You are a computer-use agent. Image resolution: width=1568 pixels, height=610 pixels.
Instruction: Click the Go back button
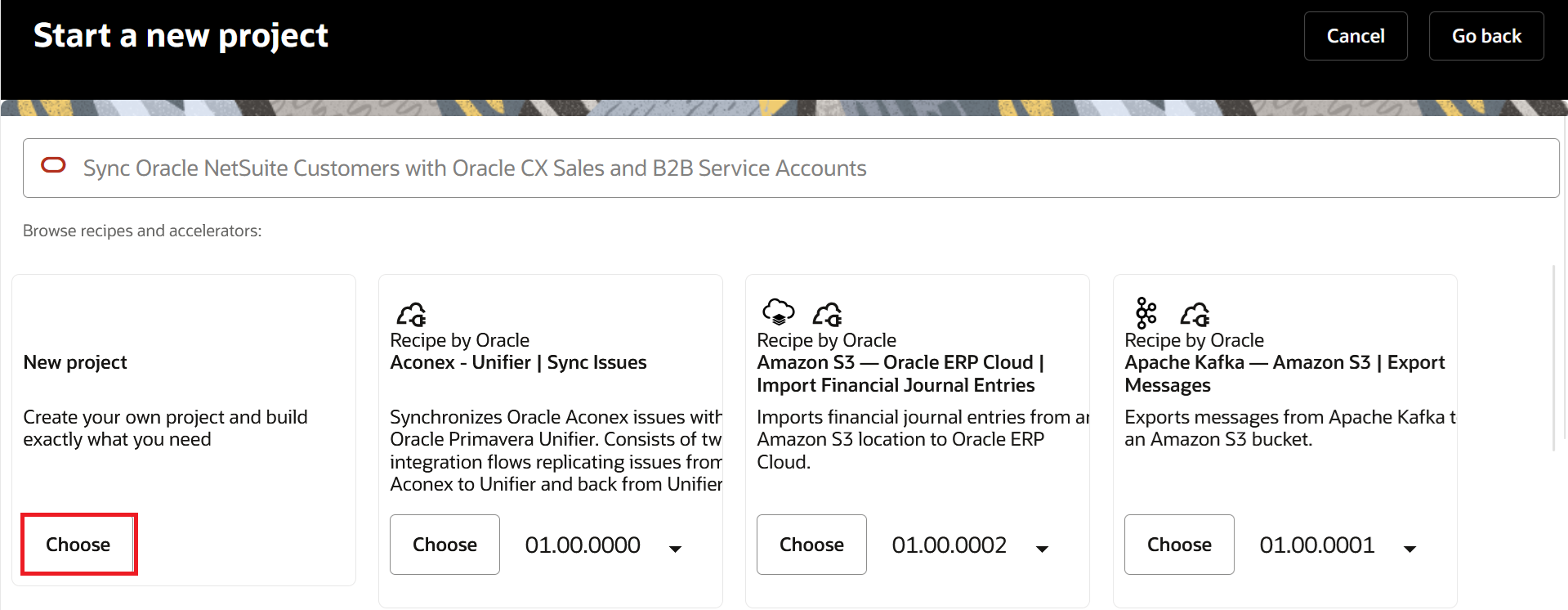click(x=1485, y=36)
